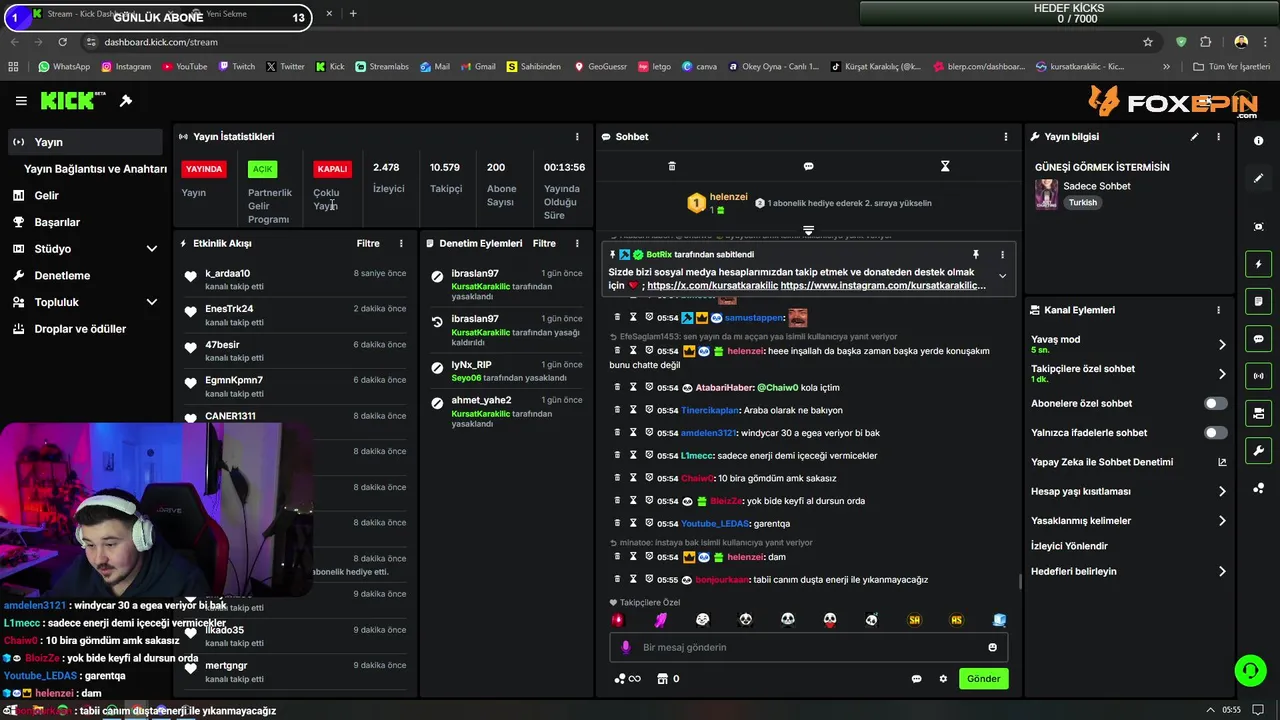Viewport: 1280px width, 720px height.
Task: Click username helenzei in leaderboard
Action: pos(728,197)
